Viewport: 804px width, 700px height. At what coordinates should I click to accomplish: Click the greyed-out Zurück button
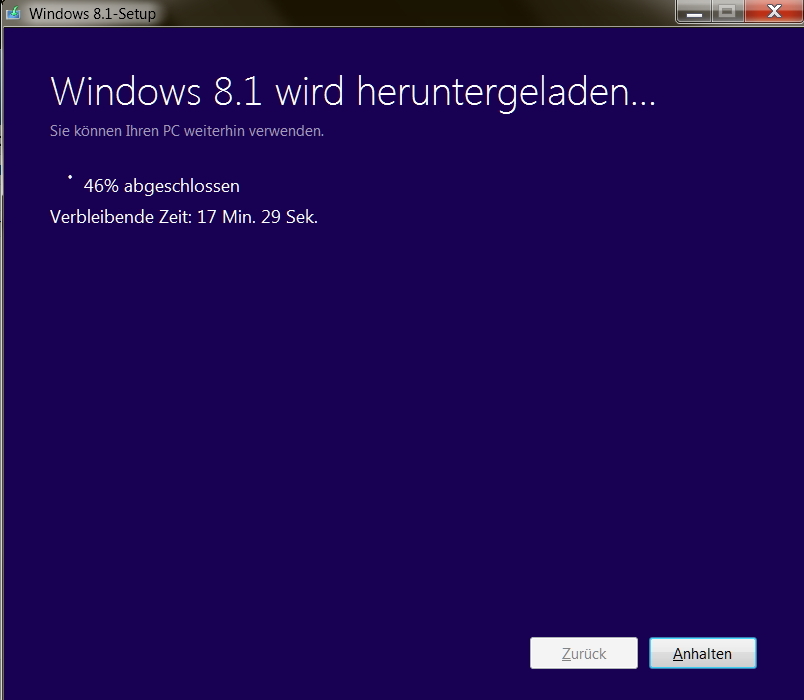click(x=584, y=653)
